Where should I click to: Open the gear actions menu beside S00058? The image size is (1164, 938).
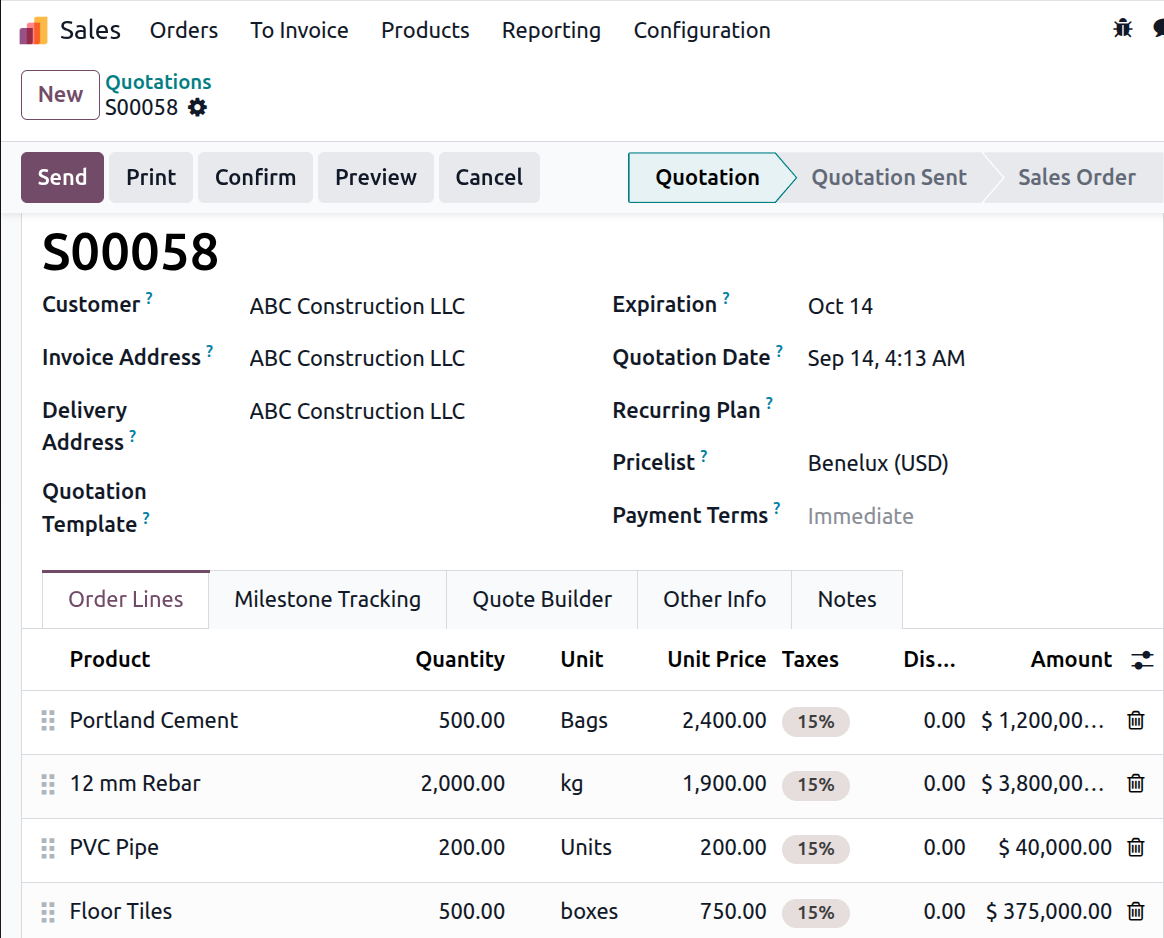click(x=197, y=108)
